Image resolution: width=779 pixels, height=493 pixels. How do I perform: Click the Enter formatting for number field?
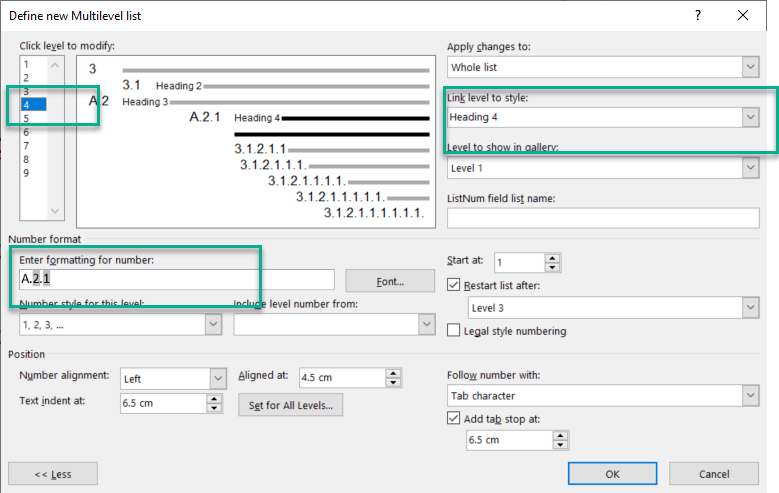[x=176, y=279]
